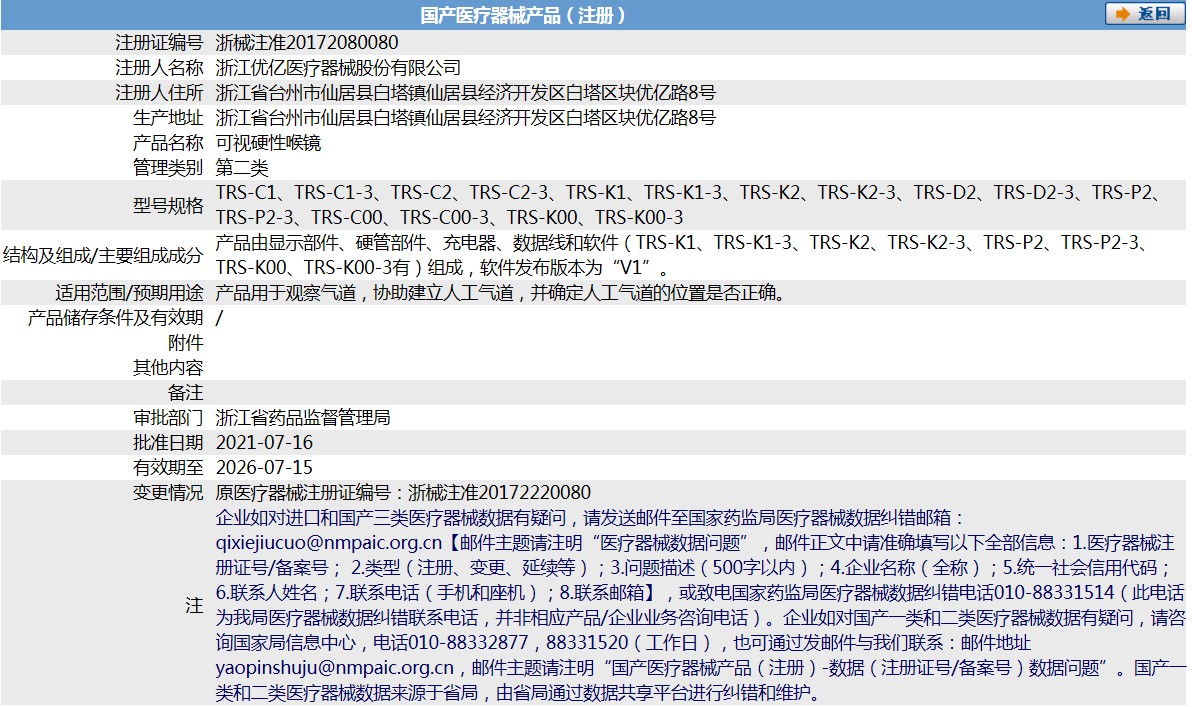
Task: Click the 批准日期 label
Action: point(168,442)
